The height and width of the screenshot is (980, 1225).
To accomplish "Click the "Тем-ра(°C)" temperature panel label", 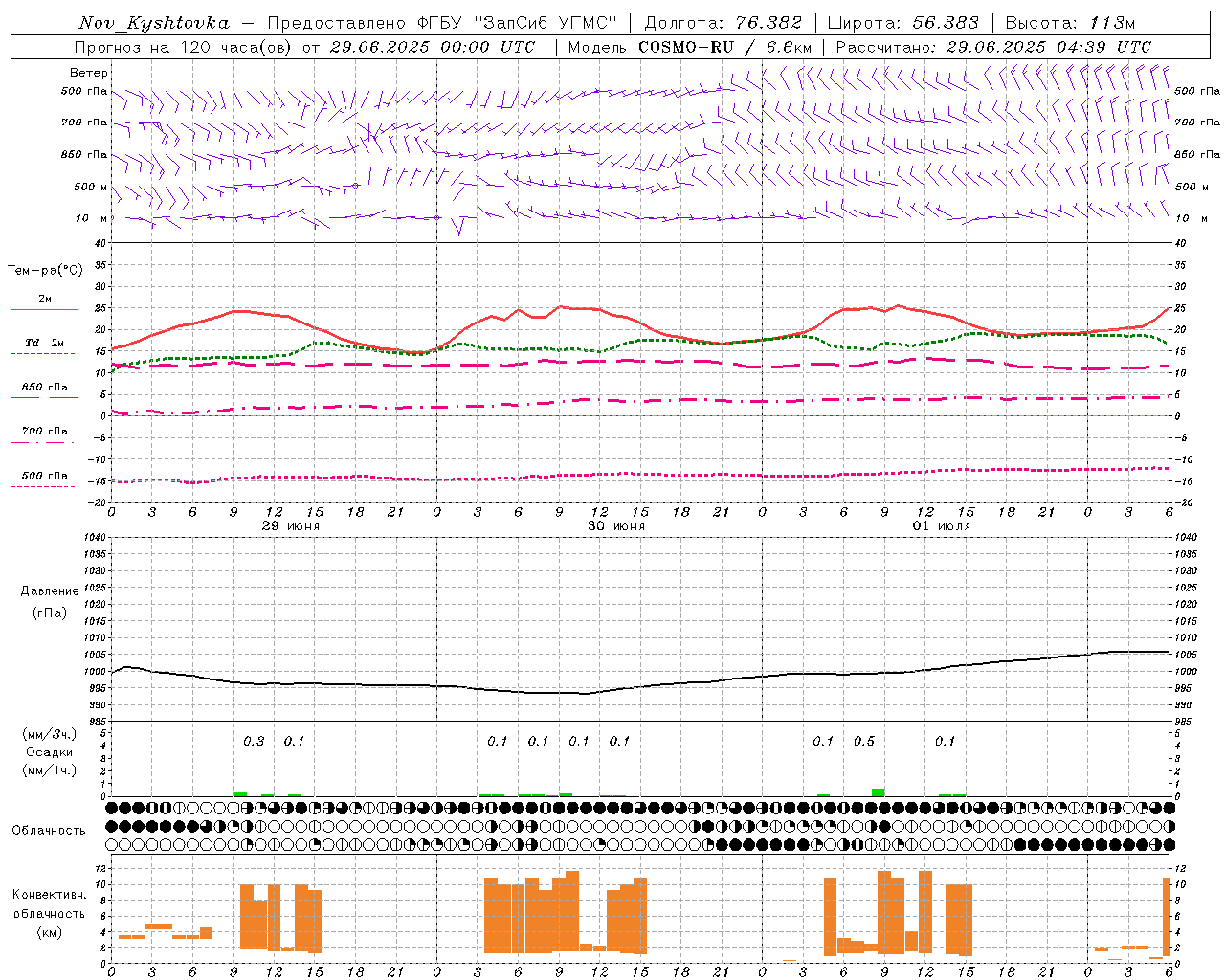I will pyautogui.click(x=45, y=271).
